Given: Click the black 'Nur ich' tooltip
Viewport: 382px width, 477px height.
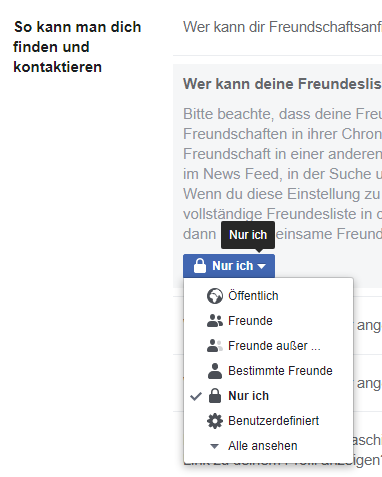Looking at the screenshot, I should pos(248,235).
